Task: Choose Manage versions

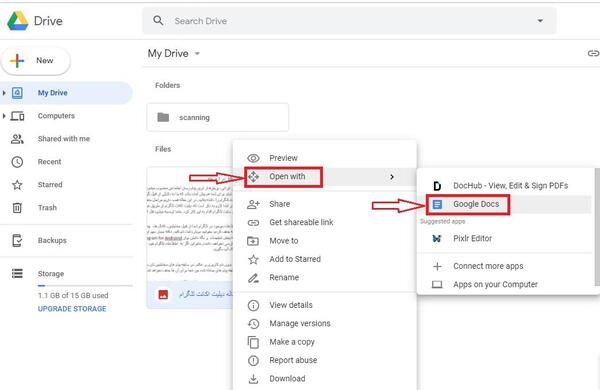Action: tap(324, 323)
